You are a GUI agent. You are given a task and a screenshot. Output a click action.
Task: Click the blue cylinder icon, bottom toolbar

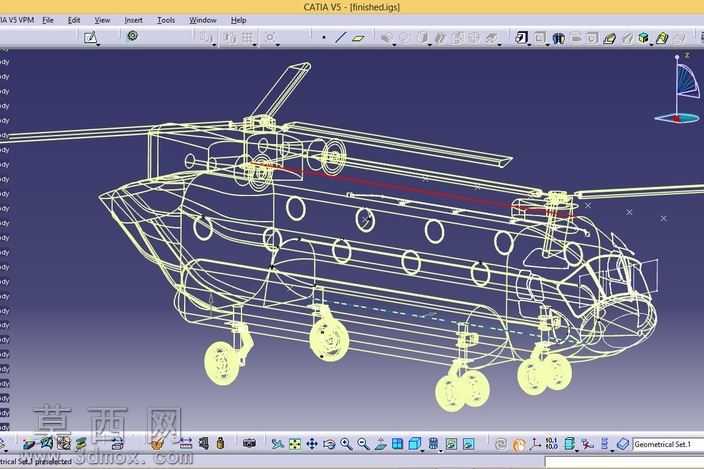point(569,444)
